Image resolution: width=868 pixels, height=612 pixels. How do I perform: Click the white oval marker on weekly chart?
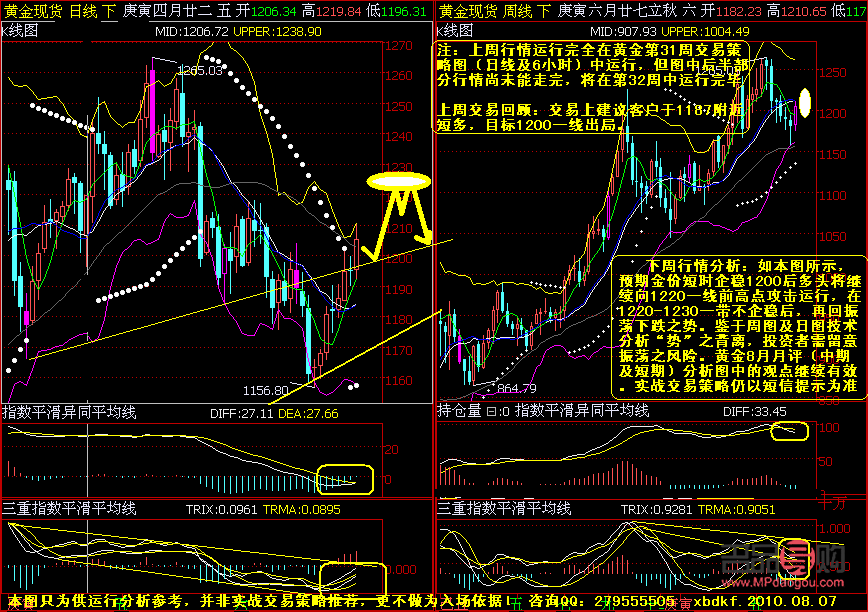[x=806, y=103]
